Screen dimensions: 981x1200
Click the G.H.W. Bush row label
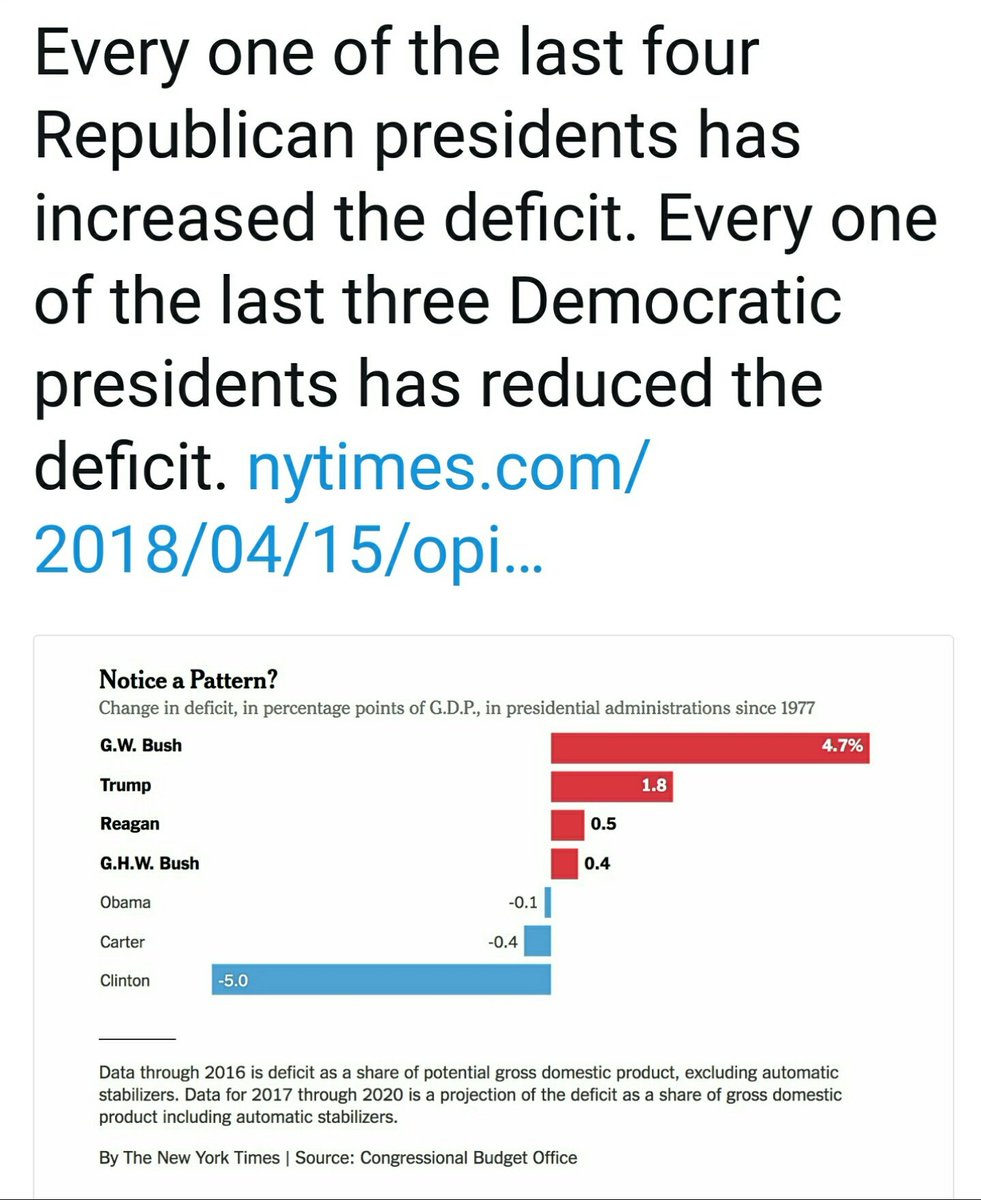(150, 863)
